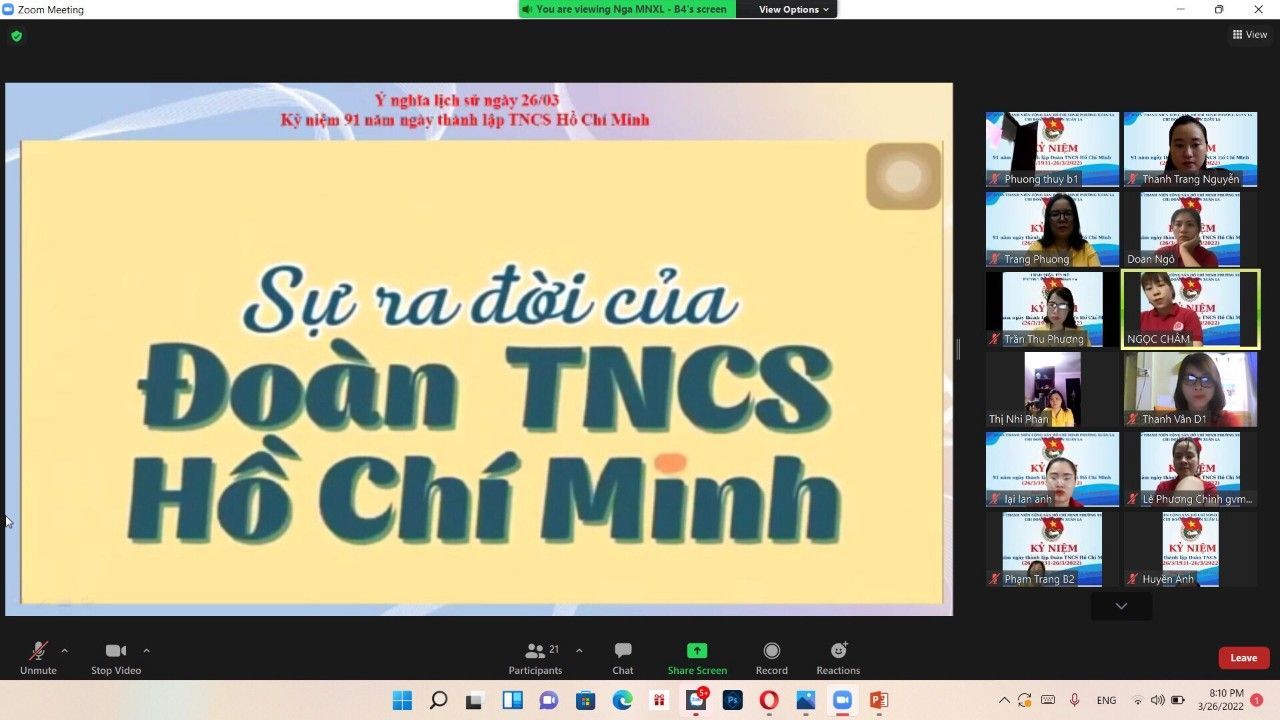1280x720 pixels.
Task: Select the NGỌC CHÂM video thumbnail
Action: pyautogui.click(x=1190, y=309)
